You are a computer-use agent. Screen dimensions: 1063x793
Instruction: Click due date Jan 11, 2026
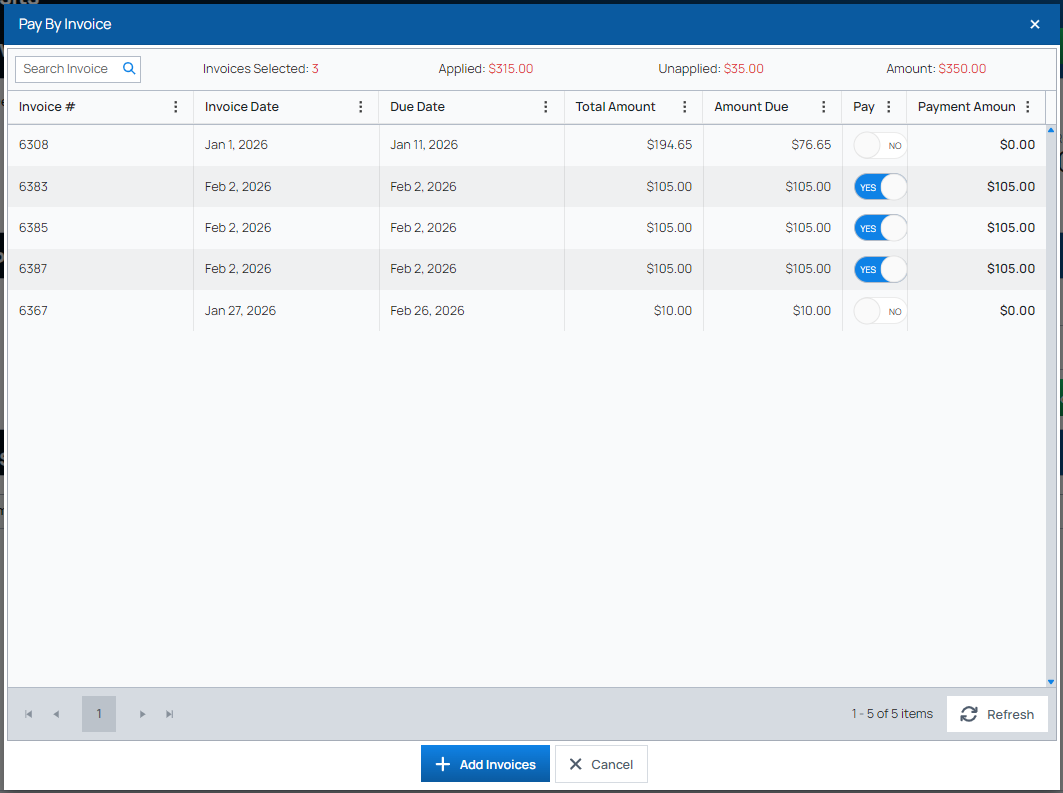coord(424,145)
